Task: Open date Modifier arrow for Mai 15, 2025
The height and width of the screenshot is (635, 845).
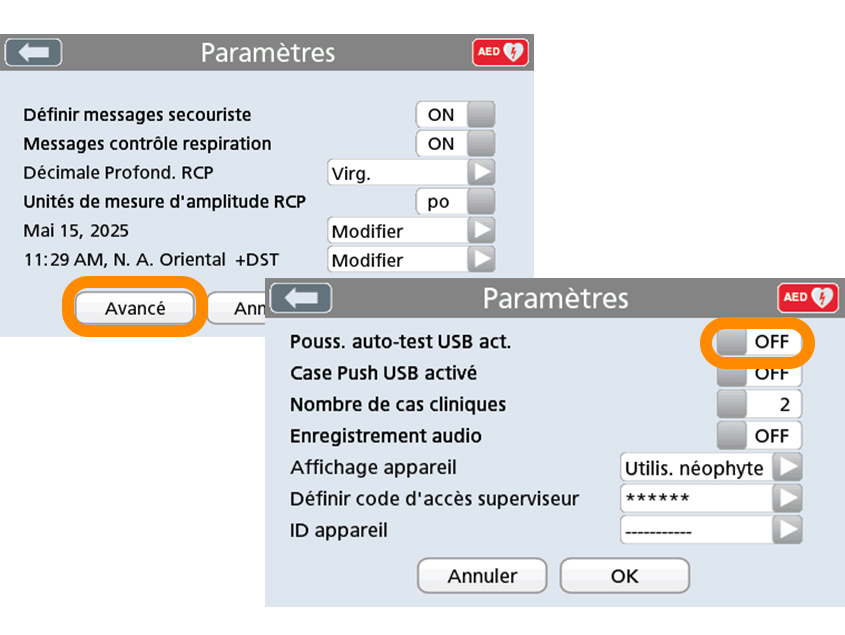Action: pos(483,231)
